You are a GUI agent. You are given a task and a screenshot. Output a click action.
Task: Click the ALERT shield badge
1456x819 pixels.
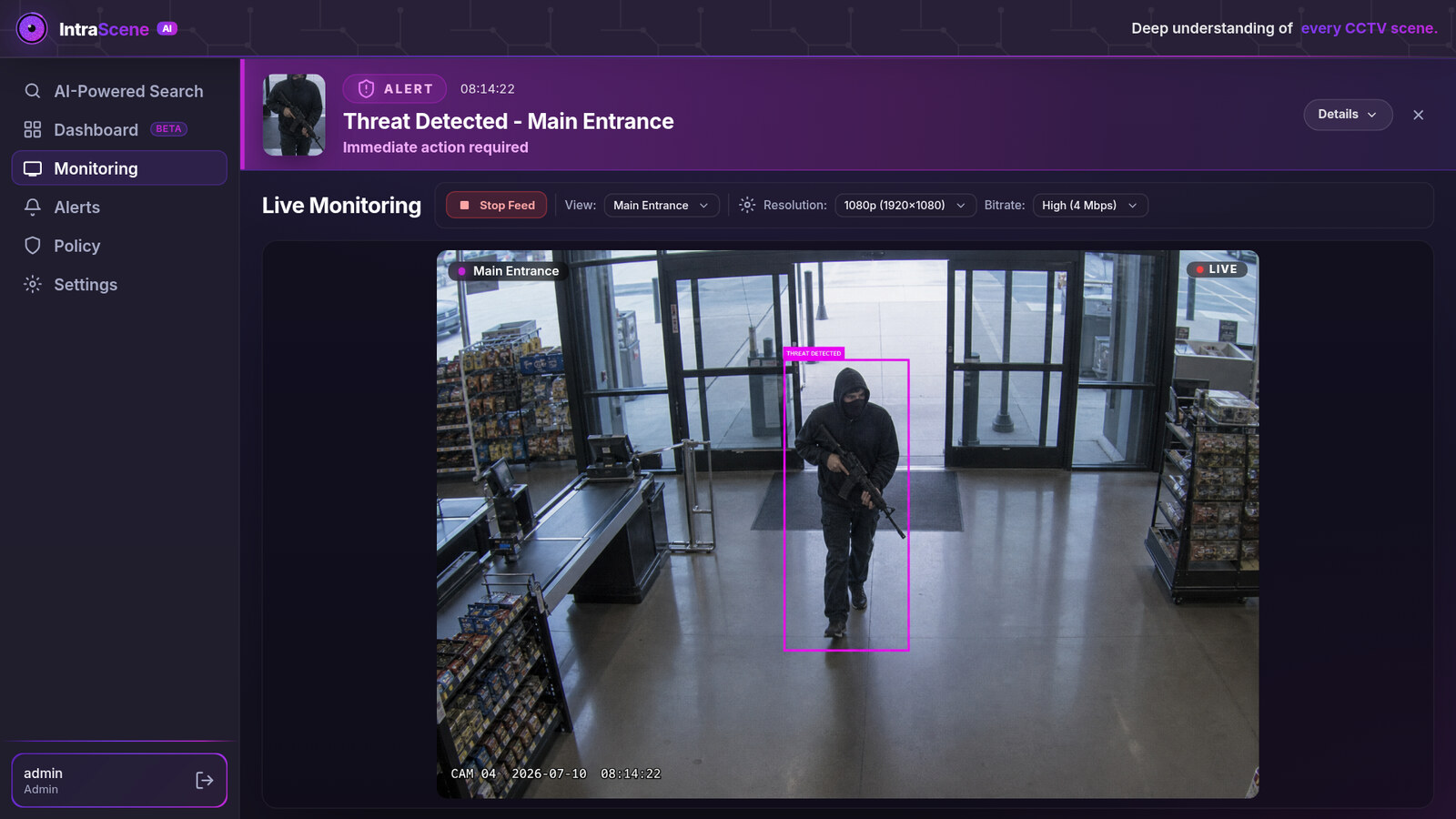[395, 88]
